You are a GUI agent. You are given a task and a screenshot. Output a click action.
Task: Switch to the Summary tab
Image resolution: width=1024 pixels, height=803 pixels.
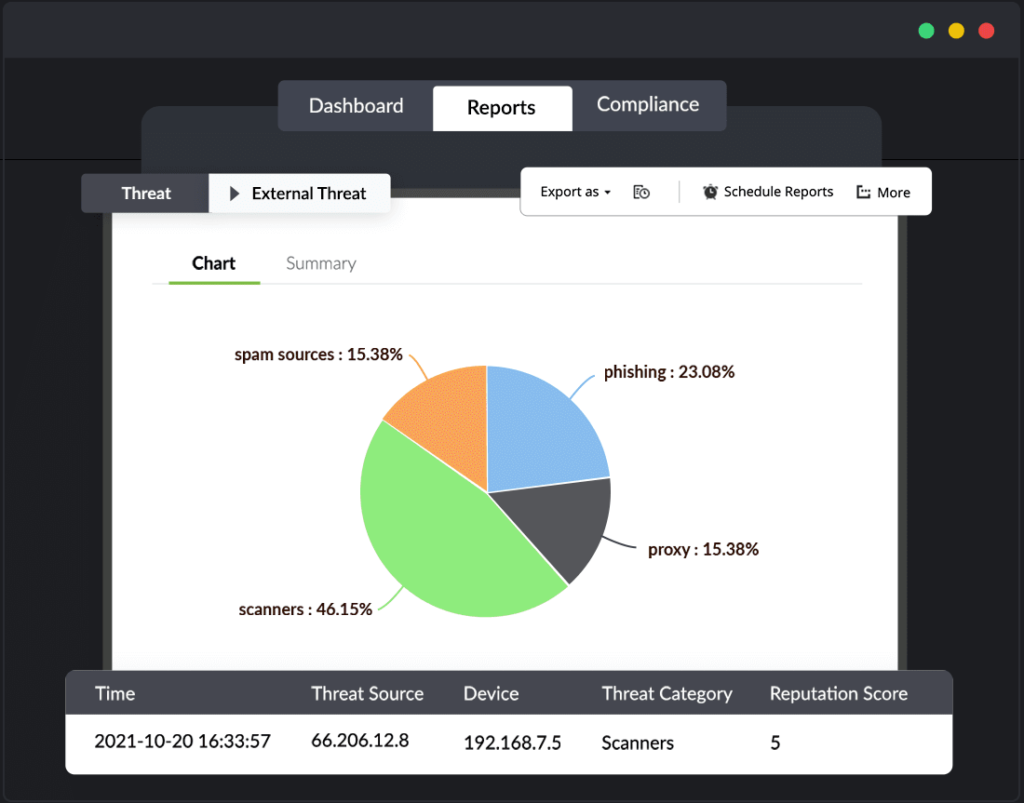(x=320, y=263)
